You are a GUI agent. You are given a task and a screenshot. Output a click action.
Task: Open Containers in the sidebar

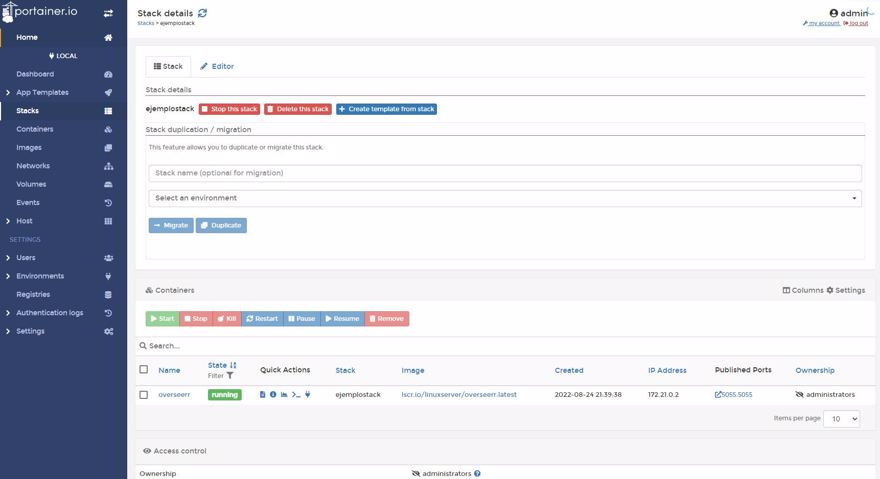(35, 129)
